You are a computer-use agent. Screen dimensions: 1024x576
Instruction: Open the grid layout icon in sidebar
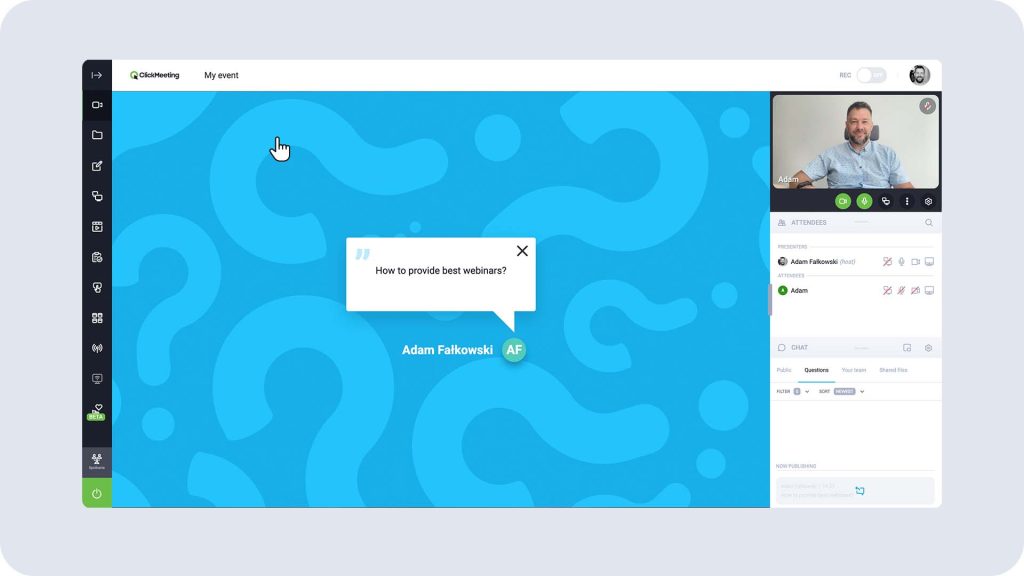(x=97, y=318)
